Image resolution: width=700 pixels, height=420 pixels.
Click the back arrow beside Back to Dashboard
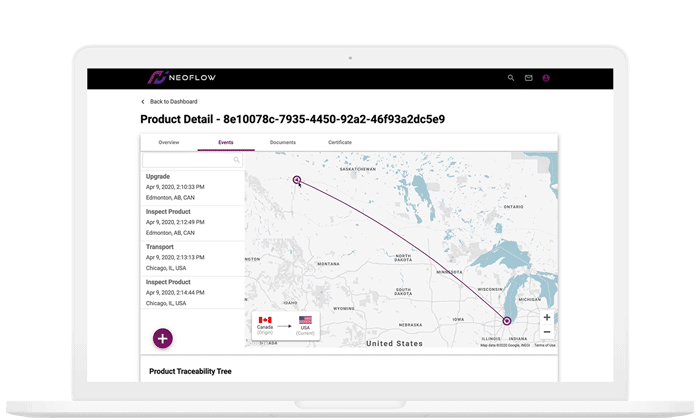click(143, 102)
